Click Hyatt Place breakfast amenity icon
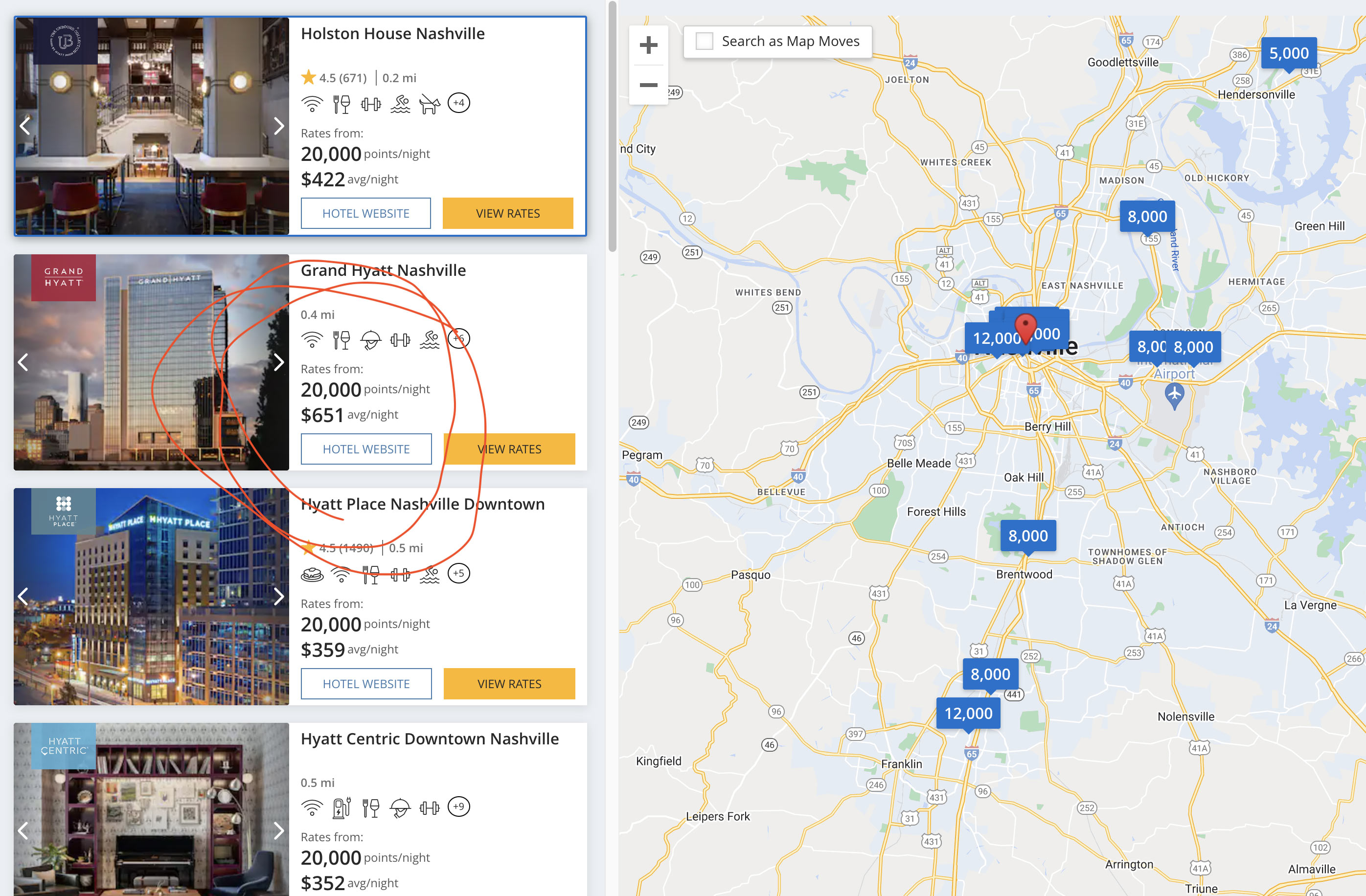The image size is (1366, 896). 312,574
